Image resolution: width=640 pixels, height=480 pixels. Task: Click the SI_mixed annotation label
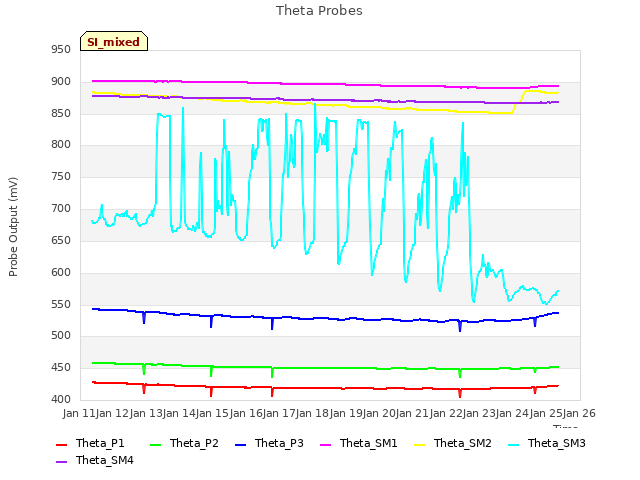coord(113,42)
